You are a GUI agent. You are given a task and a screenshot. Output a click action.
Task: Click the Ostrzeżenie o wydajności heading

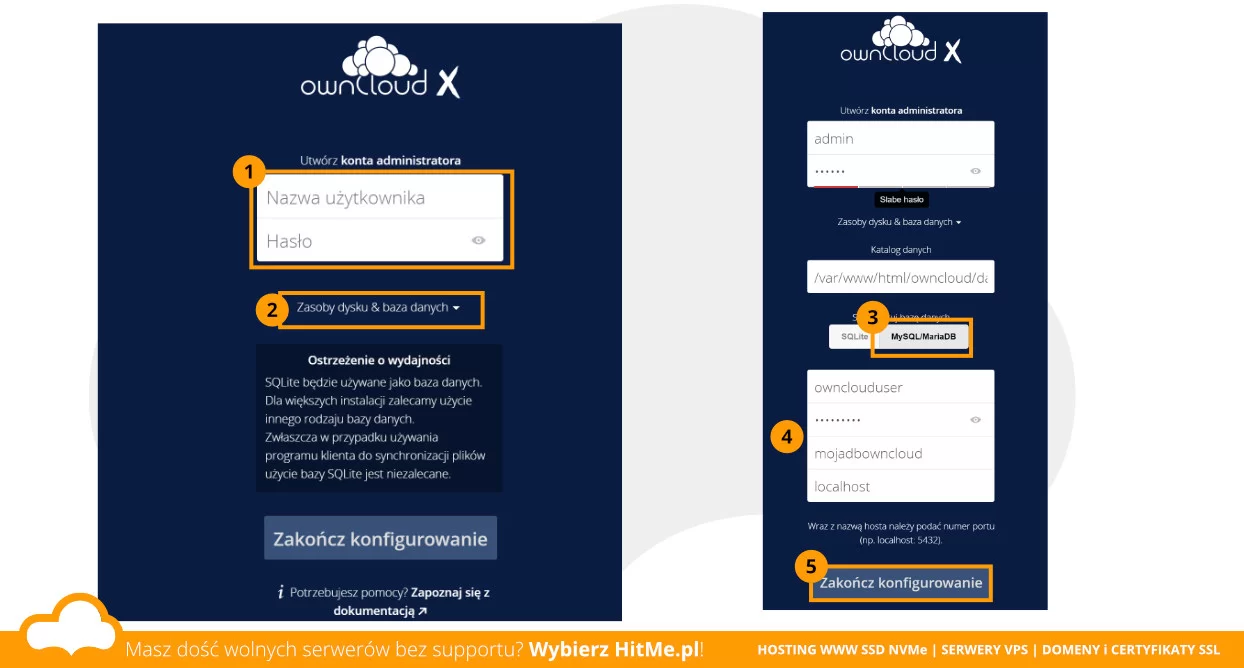pos(379,359)
